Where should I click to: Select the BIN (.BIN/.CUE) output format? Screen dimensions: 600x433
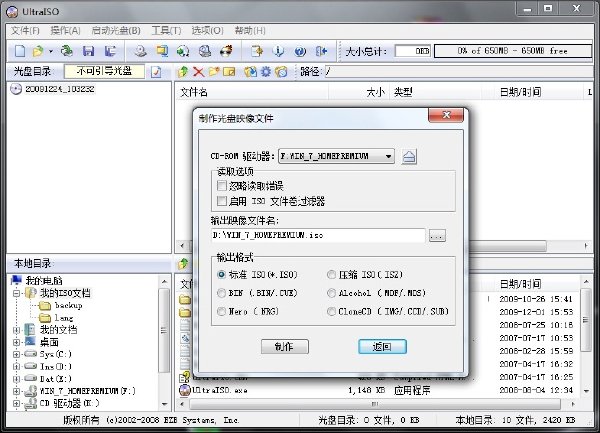(222, 293)
